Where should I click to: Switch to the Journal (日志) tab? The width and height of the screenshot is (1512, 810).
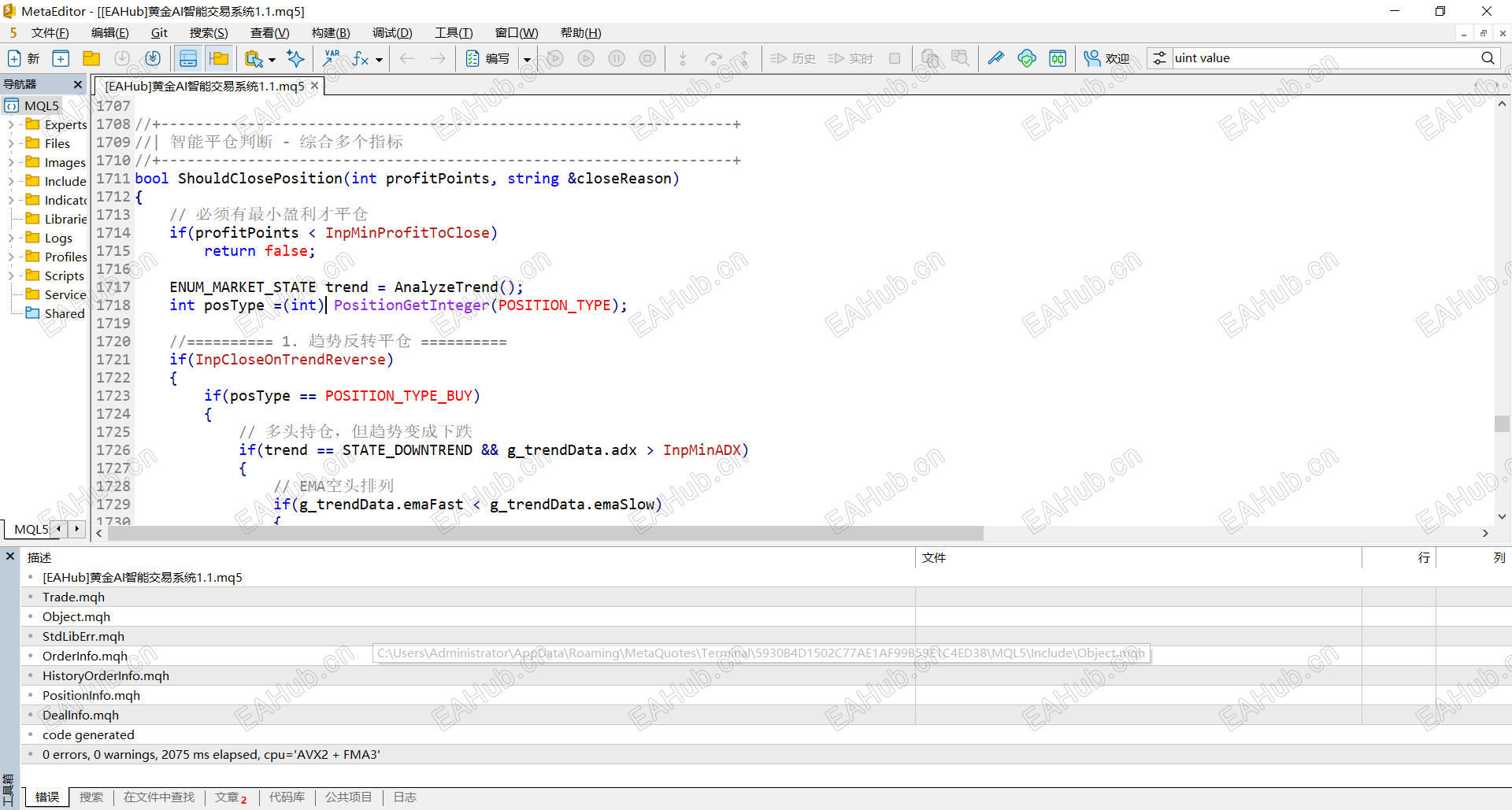coord(405,797)
